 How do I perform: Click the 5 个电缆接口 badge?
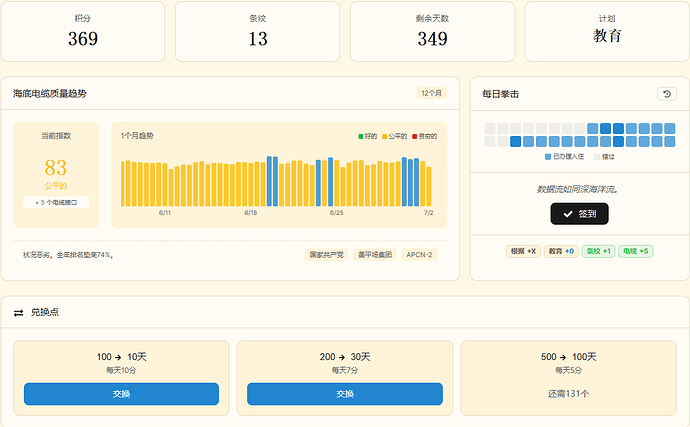56,202
